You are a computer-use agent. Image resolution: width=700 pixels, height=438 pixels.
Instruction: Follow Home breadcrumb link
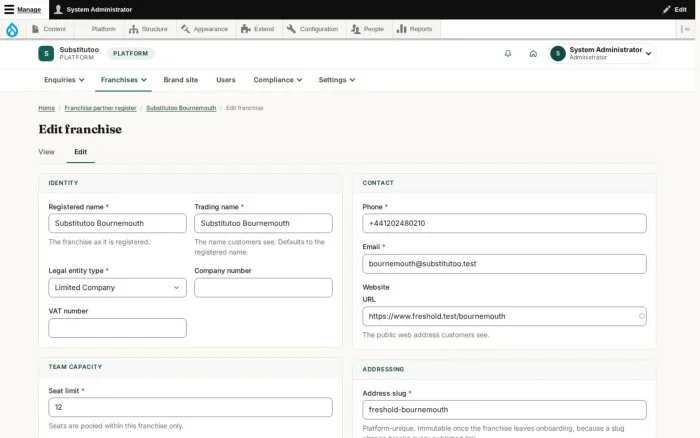tap(46, 108)
